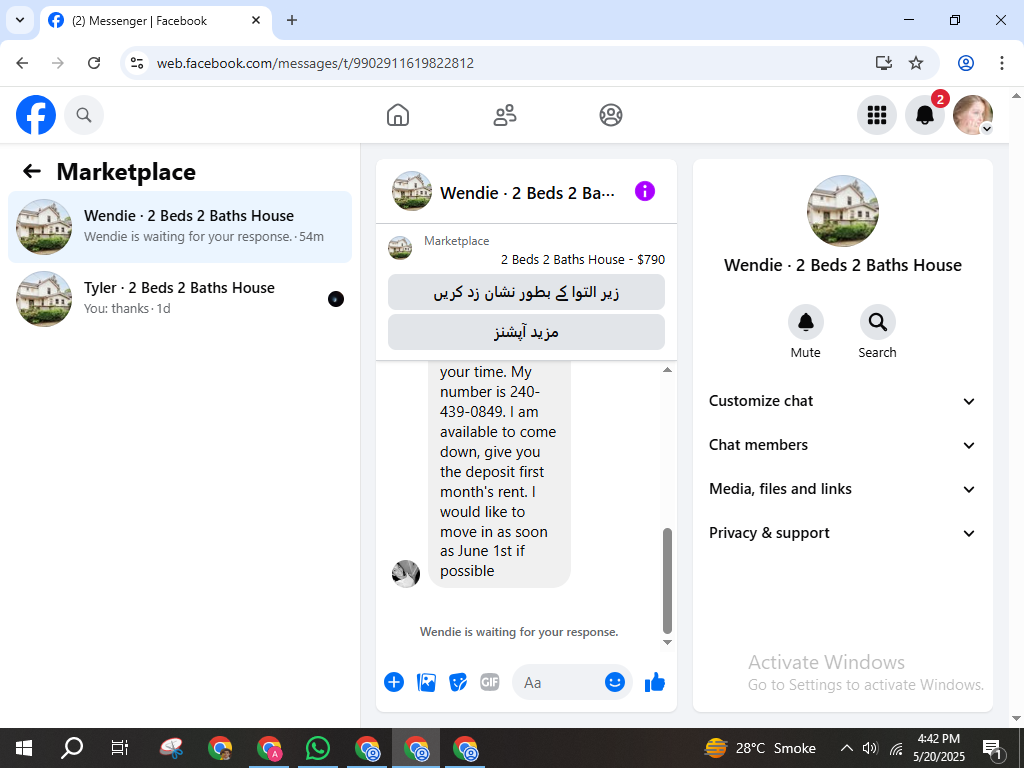Click the sender avatar beside the message
Screen dimensions: 1024x768
coord(406,574)
